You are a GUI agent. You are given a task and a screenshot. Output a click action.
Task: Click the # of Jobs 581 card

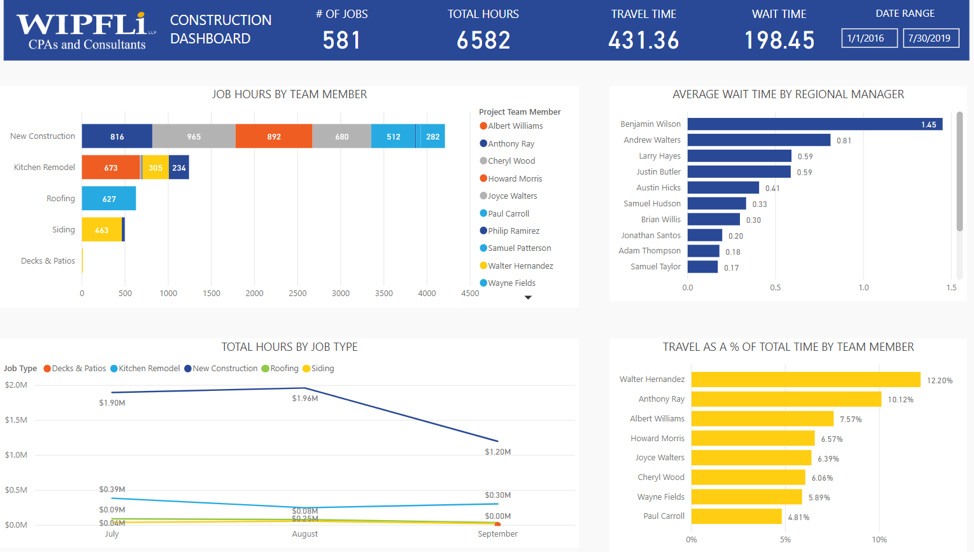pyautogui.click(x=341, y=30)
